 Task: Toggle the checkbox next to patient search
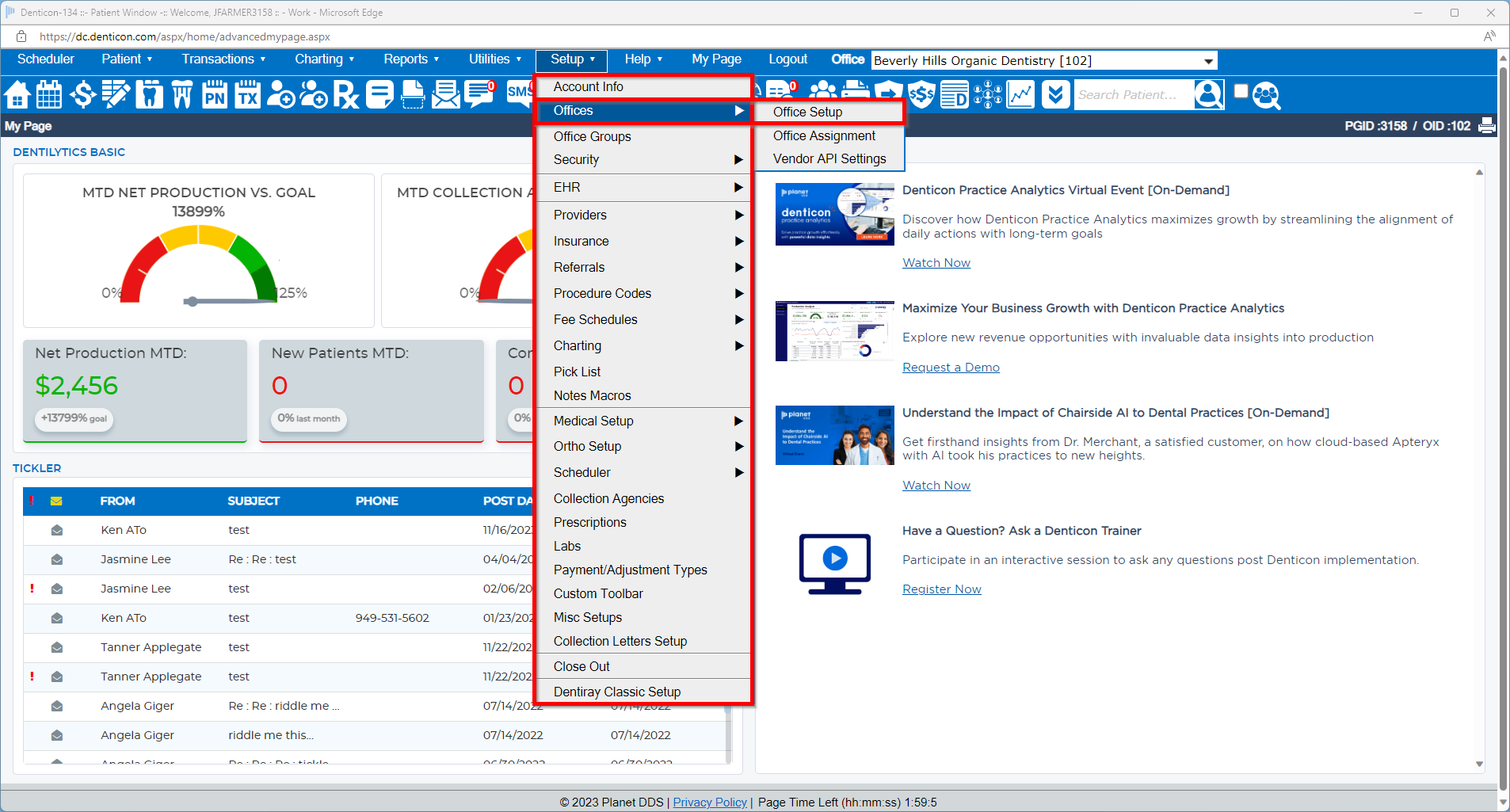[x=1241, y=91]
